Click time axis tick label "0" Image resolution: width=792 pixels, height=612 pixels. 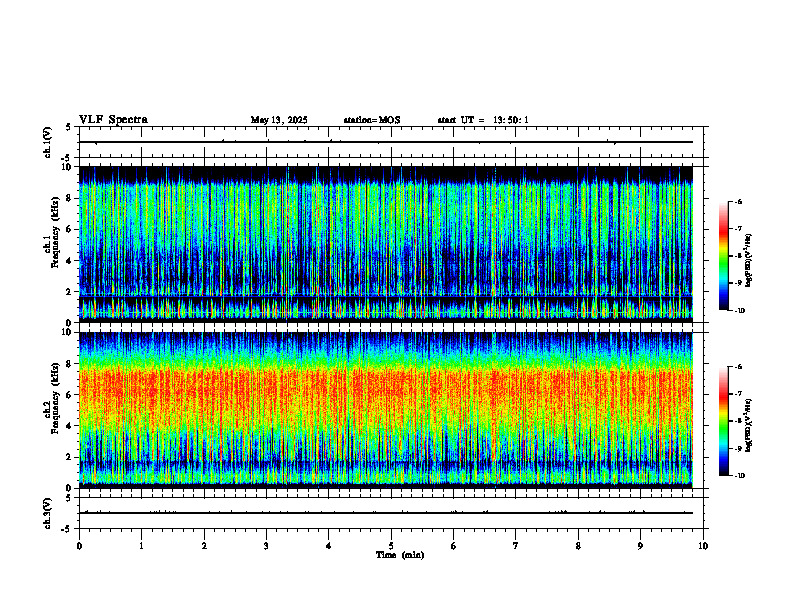[79, 546]
